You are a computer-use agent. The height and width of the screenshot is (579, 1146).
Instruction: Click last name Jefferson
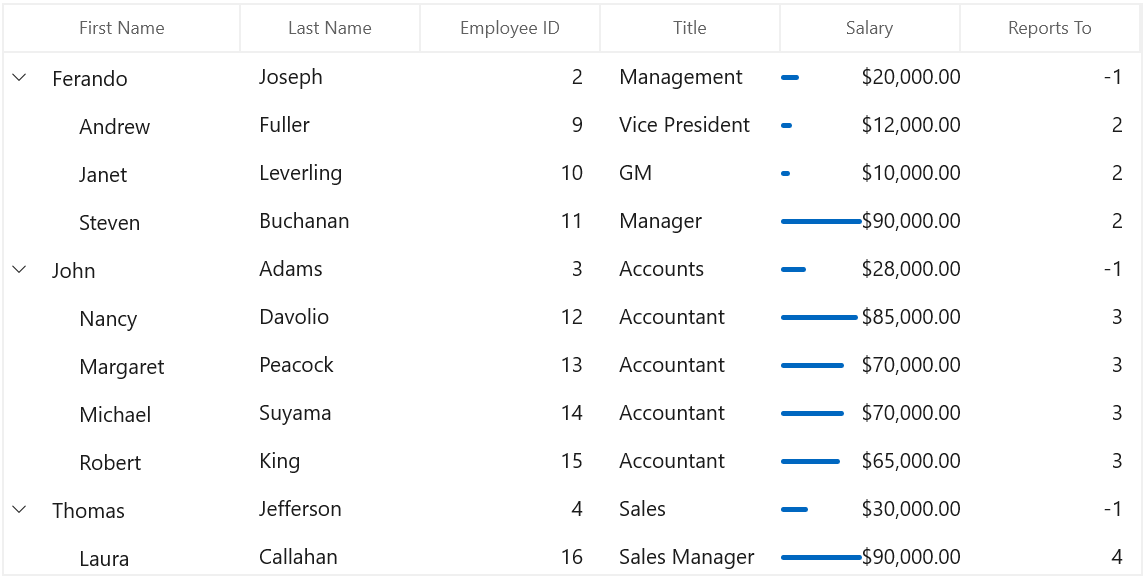click(x=300, y=509)
